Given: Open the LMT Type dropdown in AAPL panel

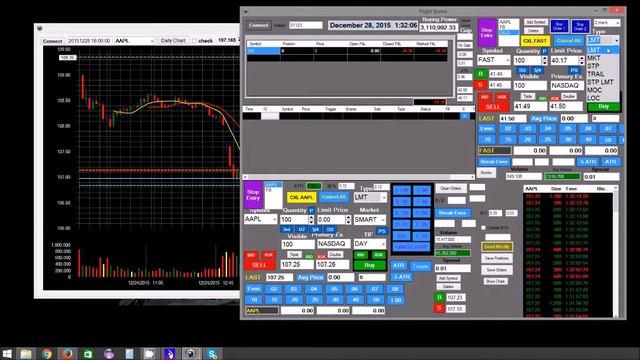Looking at the screenshot, I should pos(384,197).
